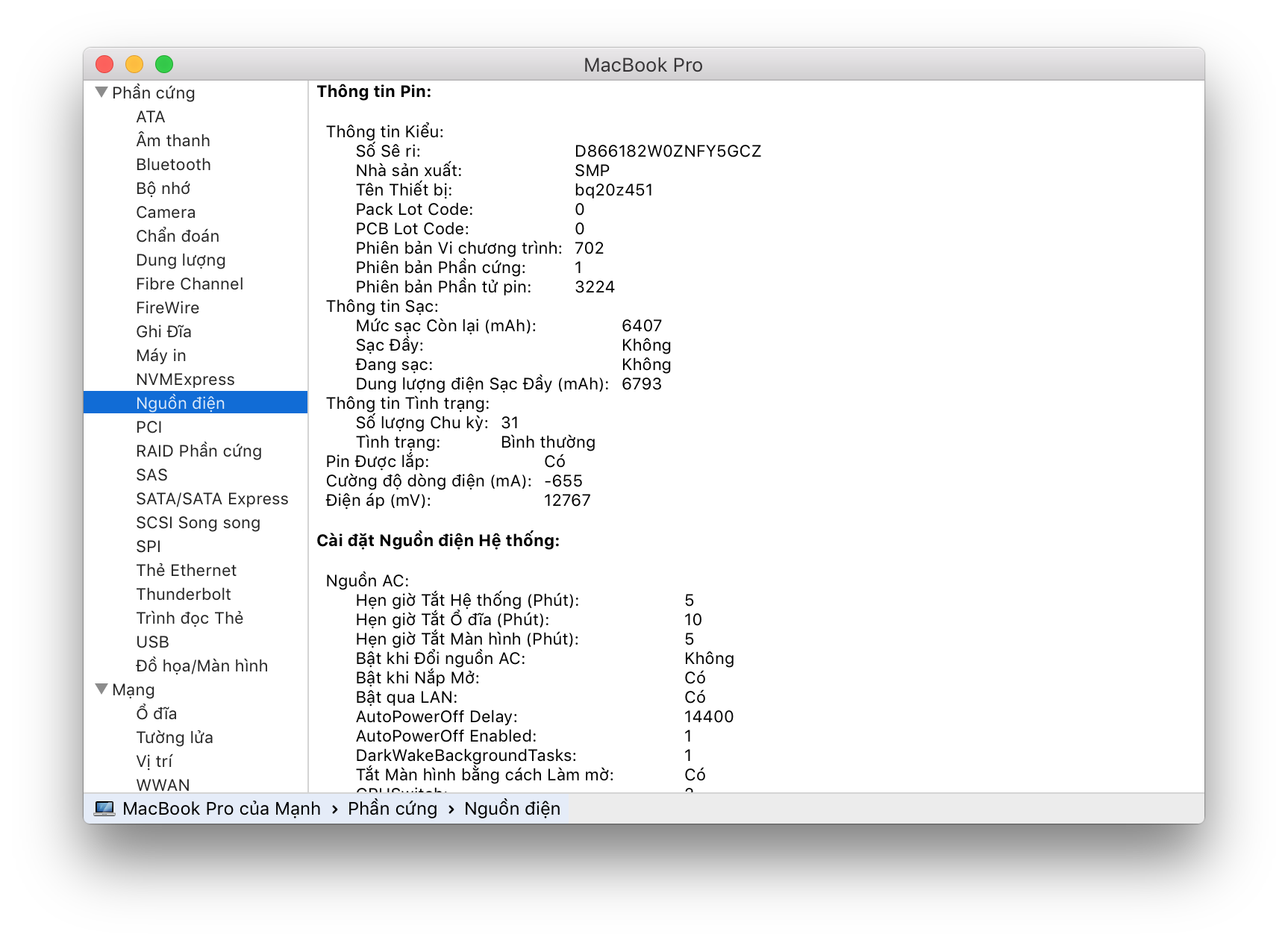Open Tường lửa entry
This screenshot has height=943, width=1288.
(x=175, y=738)
